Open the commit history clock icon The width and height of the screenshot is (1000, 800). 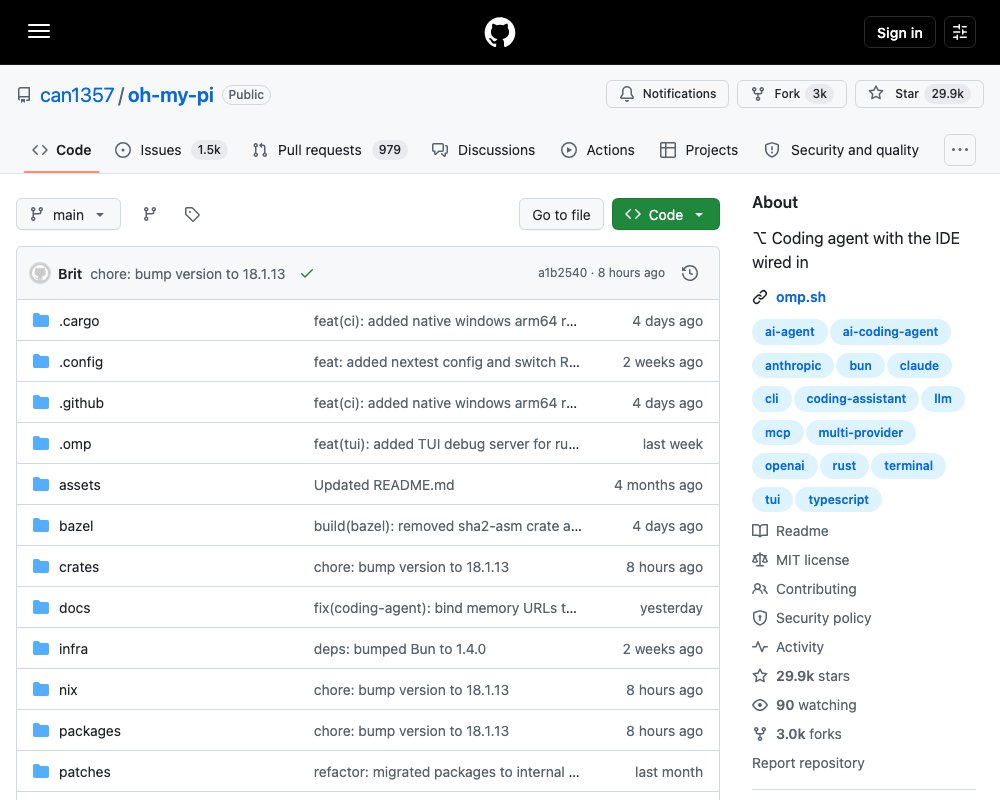tap(689, 273)
